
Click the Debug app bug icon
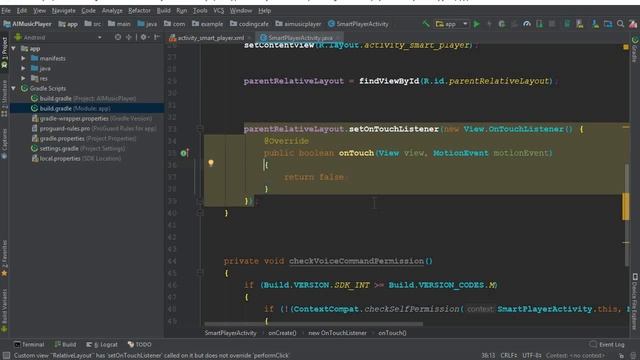tap(502, 24)
